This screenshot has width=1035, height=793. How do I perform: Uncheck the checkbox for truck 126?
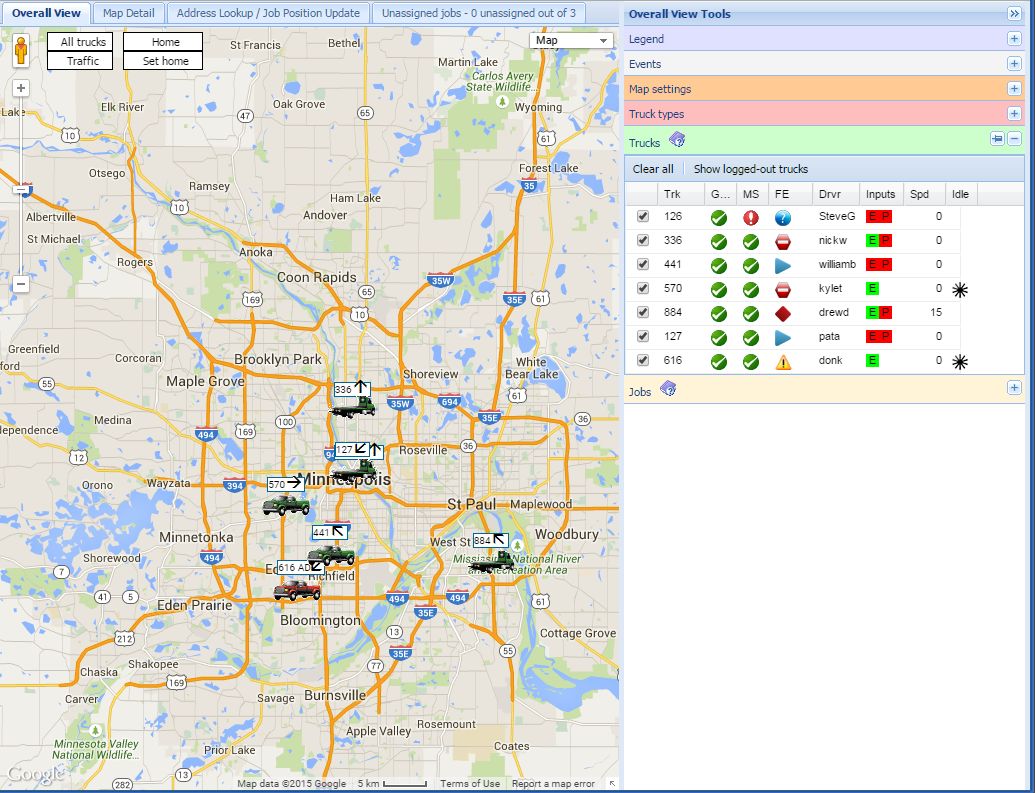click(643, 216)
